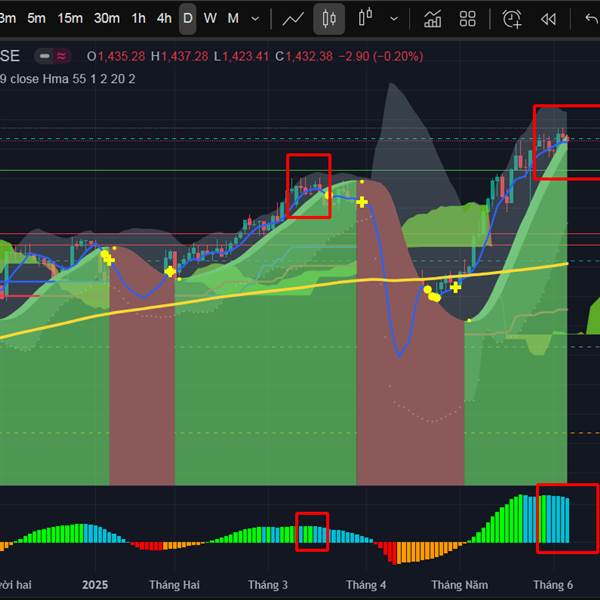The image size is (600, 600).
Task: Click the Close price value 1,432.38
Action: tap(309, 57)
